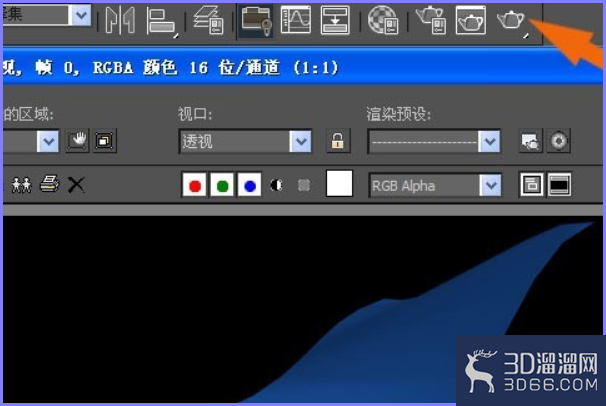Open Render Setup teapot icon
Viewport: 606px width, 406px height.
(x=431, y=20)
